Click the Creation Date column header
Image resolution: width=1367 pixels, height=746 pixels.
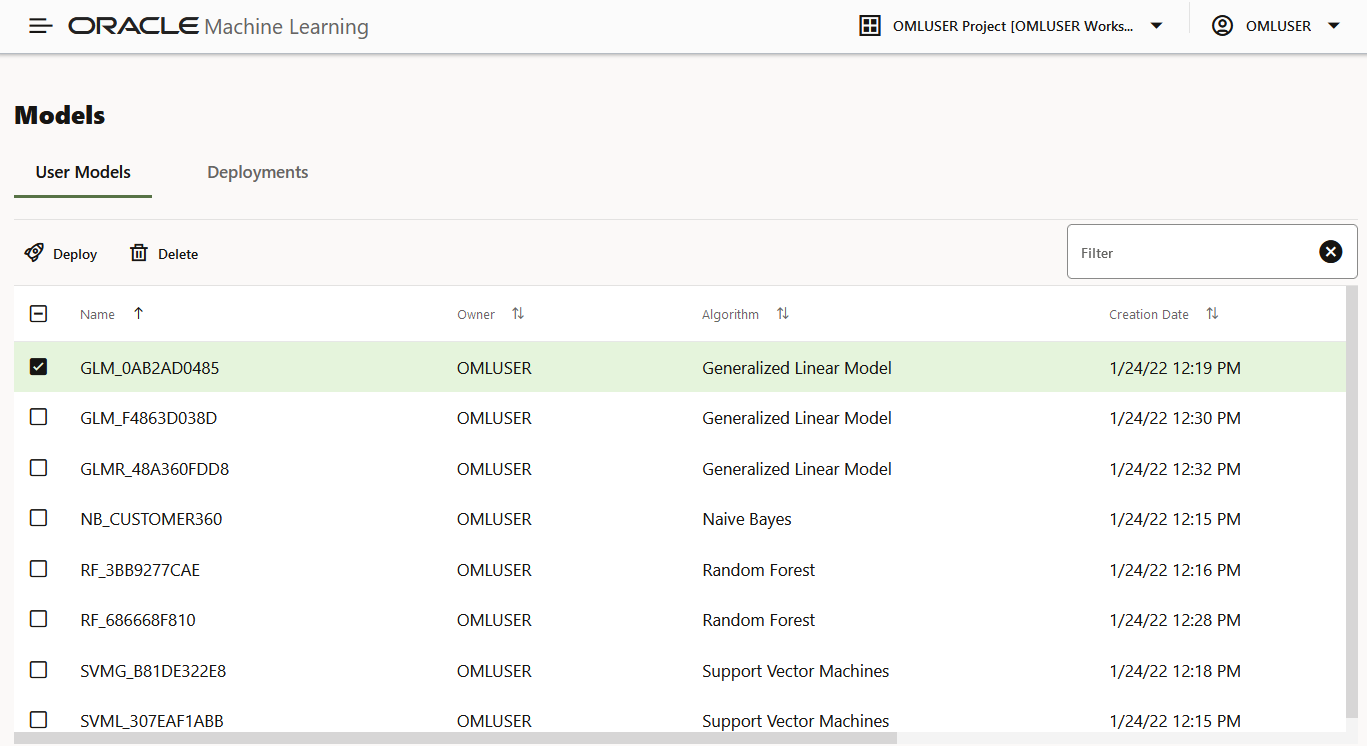[1149, 314]
